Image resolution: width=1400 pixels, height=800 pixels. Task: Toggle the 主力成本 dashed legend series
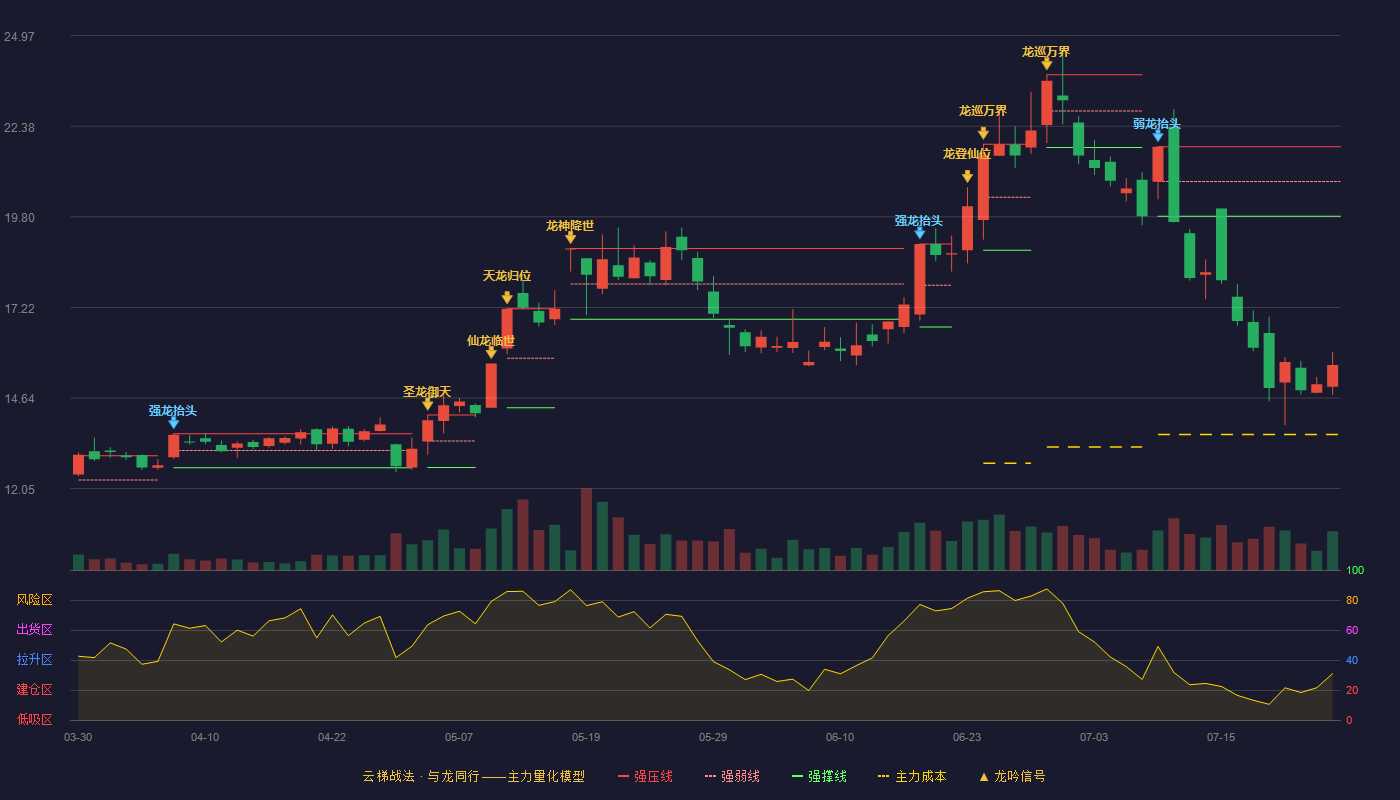pyautogui.click(x=912, y=776)
